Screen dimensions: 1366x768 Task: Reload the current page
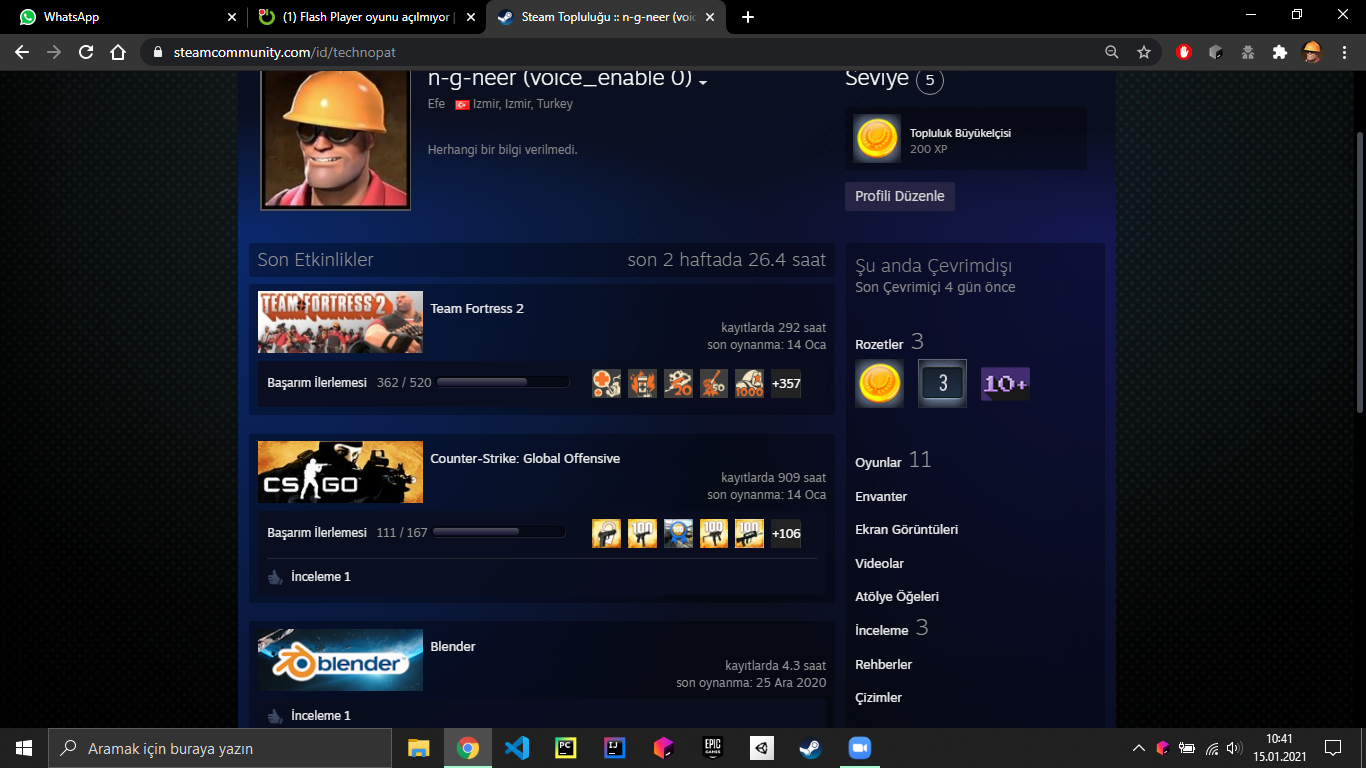click(x=86, y=52)
